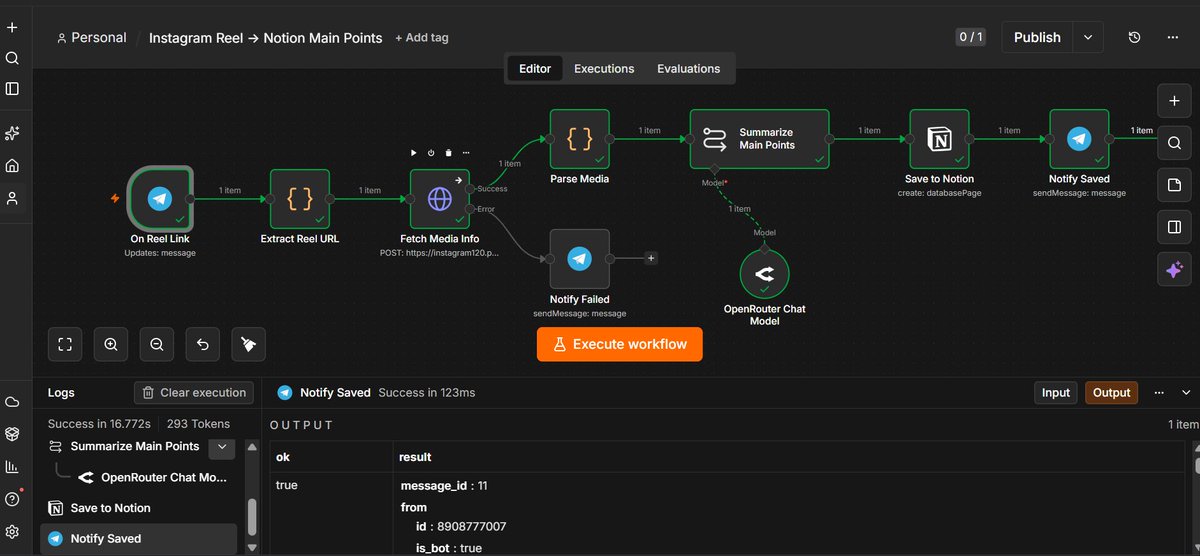Open the settings gear in sidebar
Screen dimensions: 1200x556
click(x=12, y=531)
